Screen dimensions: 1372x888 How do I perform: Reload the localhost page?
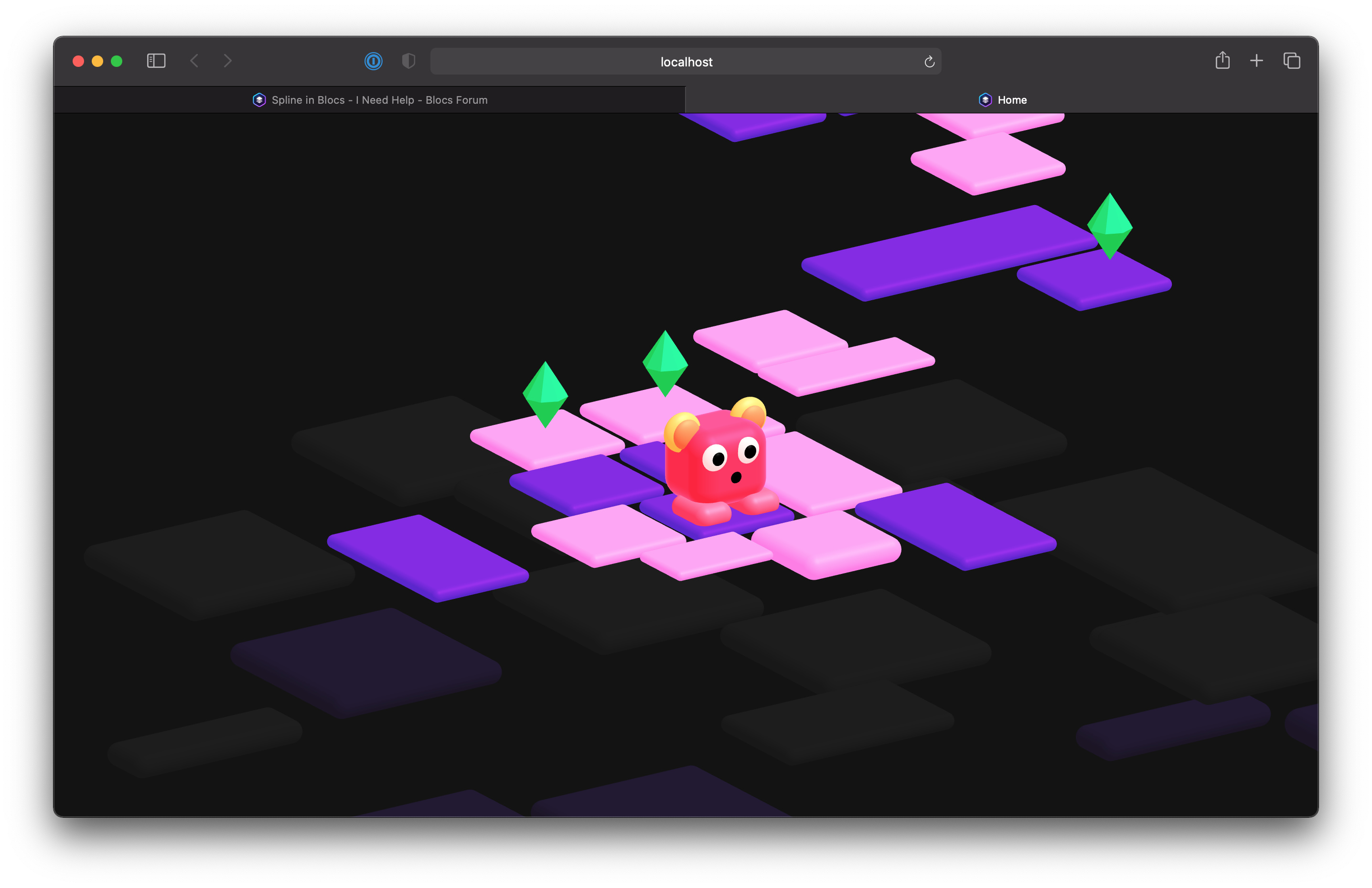tap(929, 62)
